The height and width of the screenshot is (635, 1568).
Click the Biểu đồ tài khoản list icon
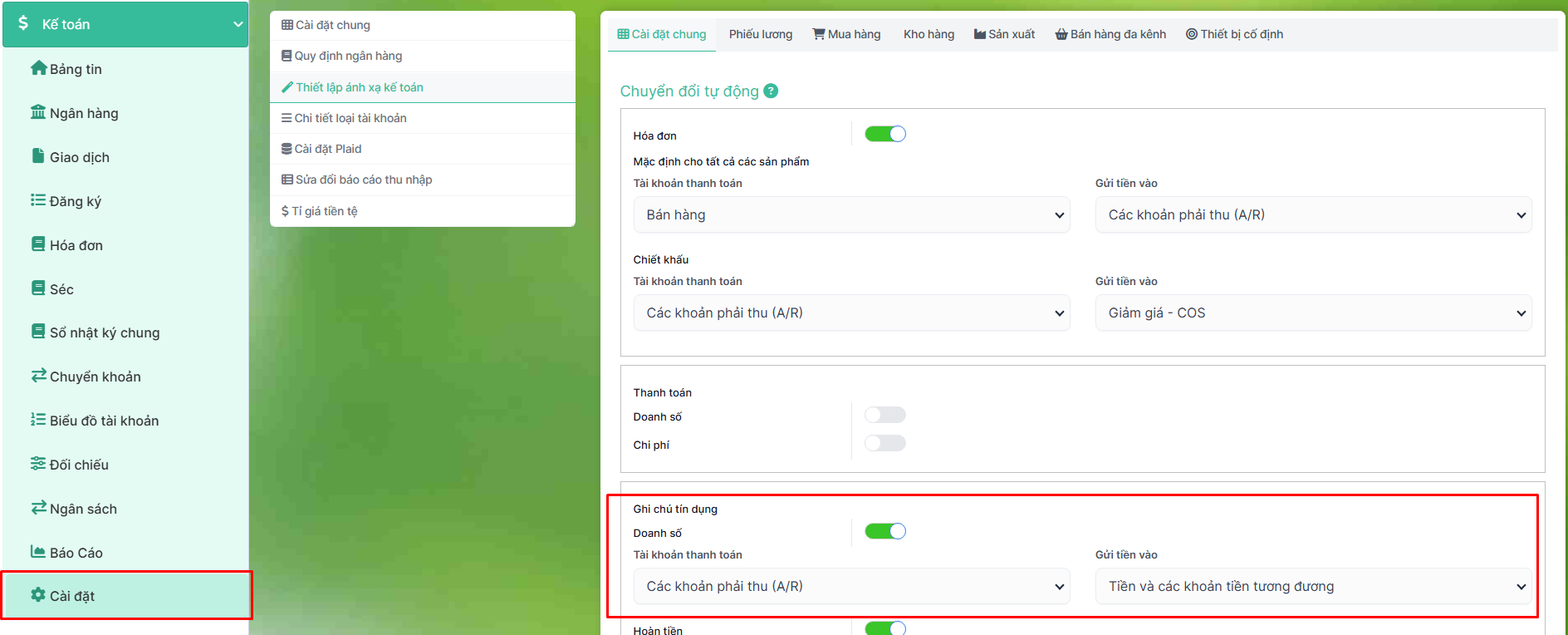38,420
